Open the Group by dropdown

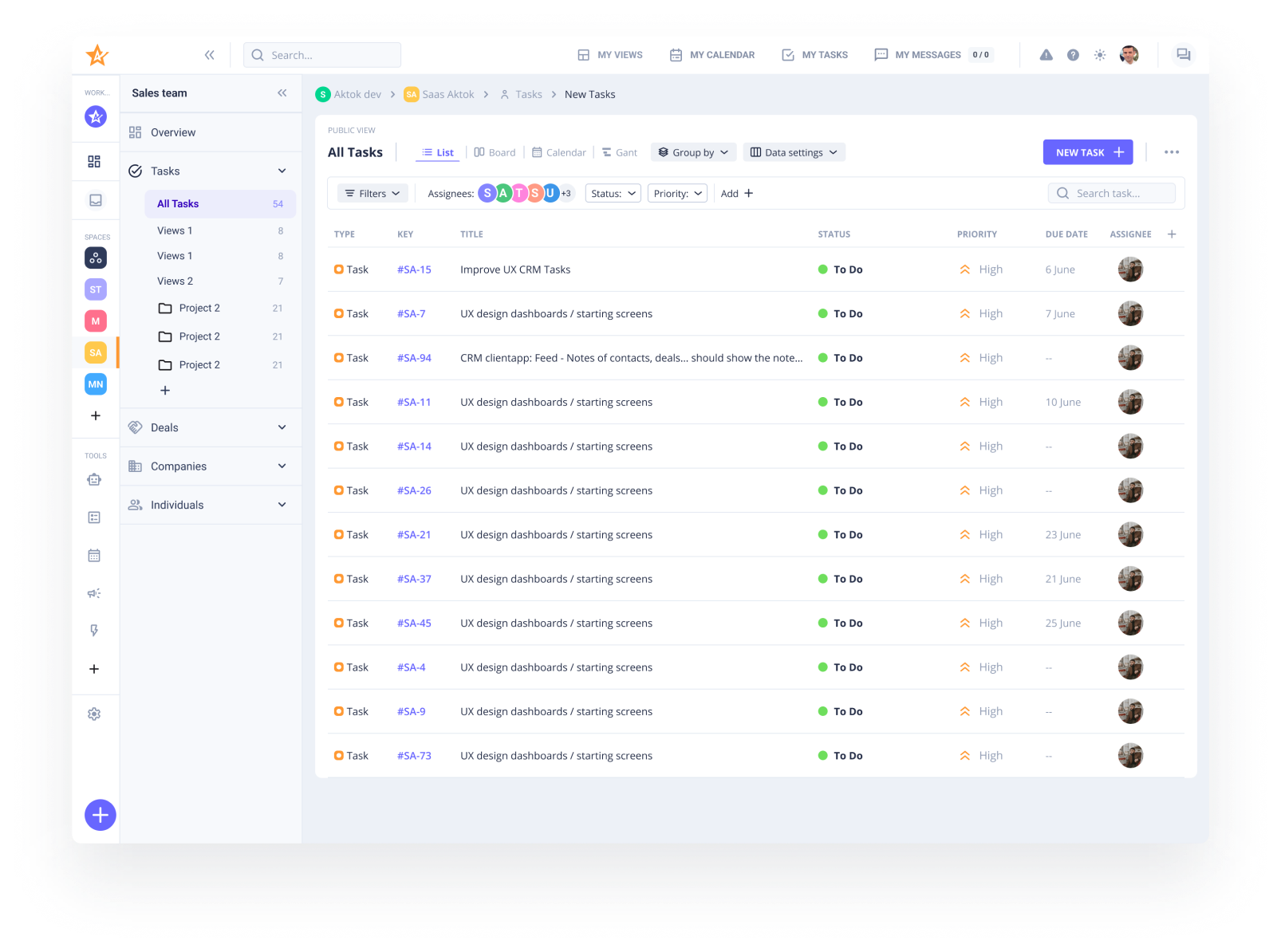click(692, 151)
